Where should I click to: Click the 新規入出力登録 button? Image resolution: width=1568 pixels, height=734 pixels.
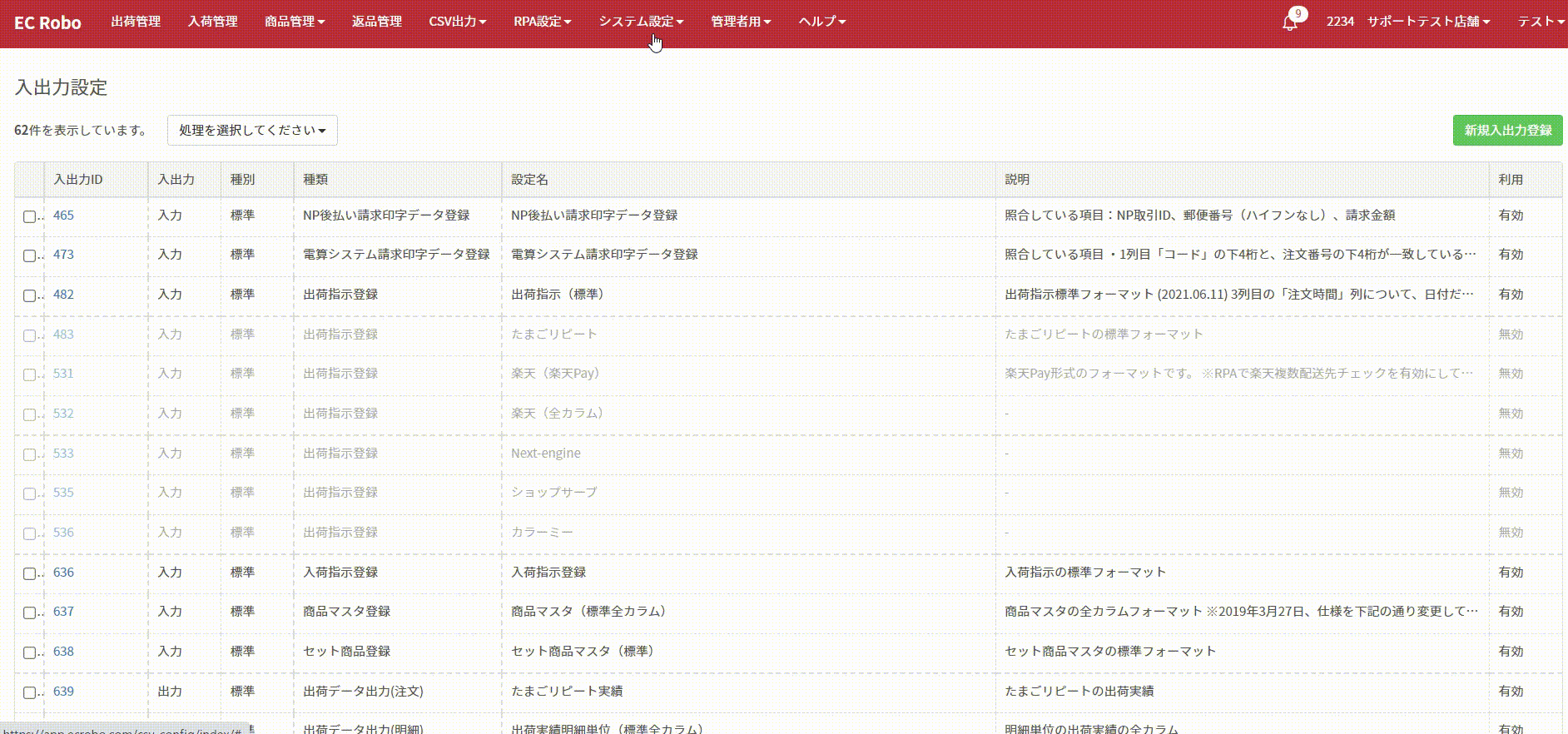point(1507,130)
